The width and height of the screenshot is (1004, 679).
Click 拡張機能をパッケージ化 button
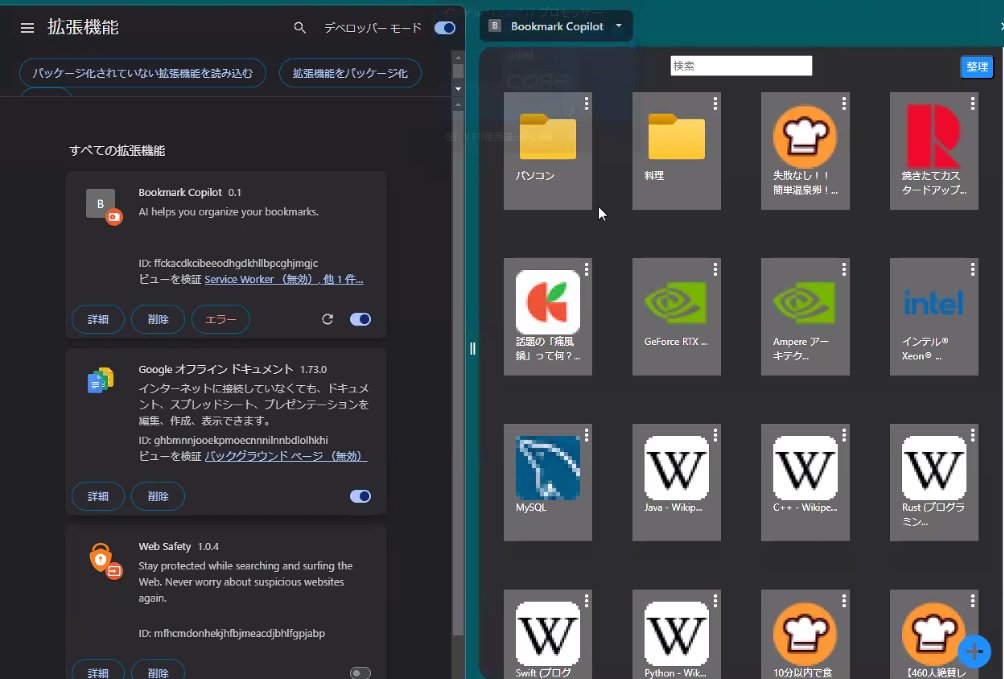click(350, 73)
